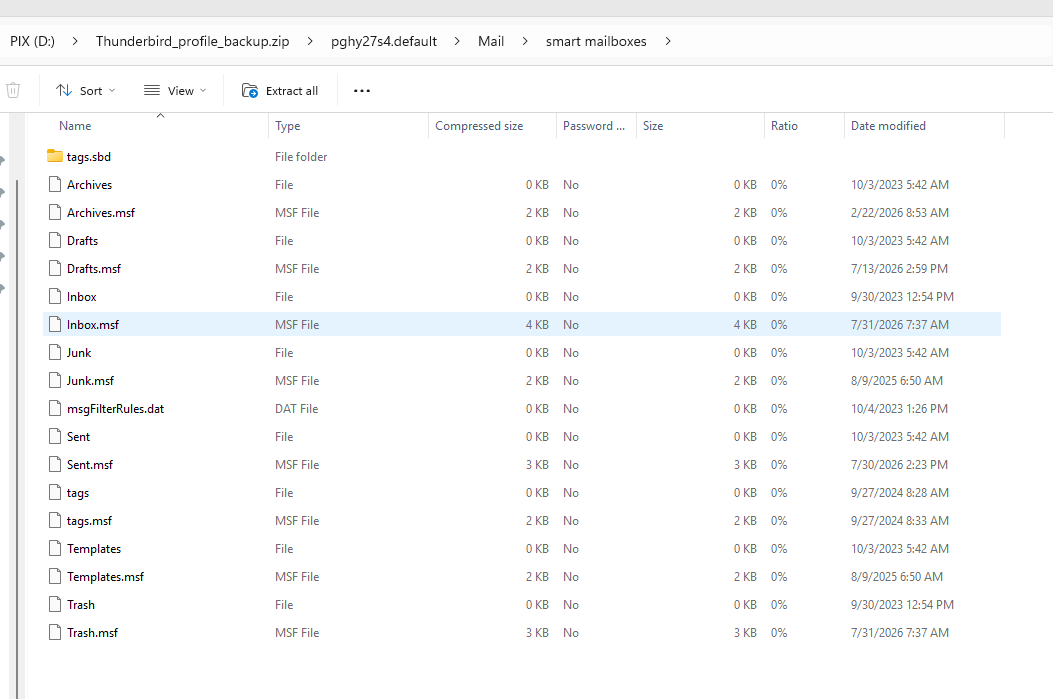The height and width of the screenshot is (699, 1053).
Task: Click File folder type of tags.sbd
Action: click(301, 156)
